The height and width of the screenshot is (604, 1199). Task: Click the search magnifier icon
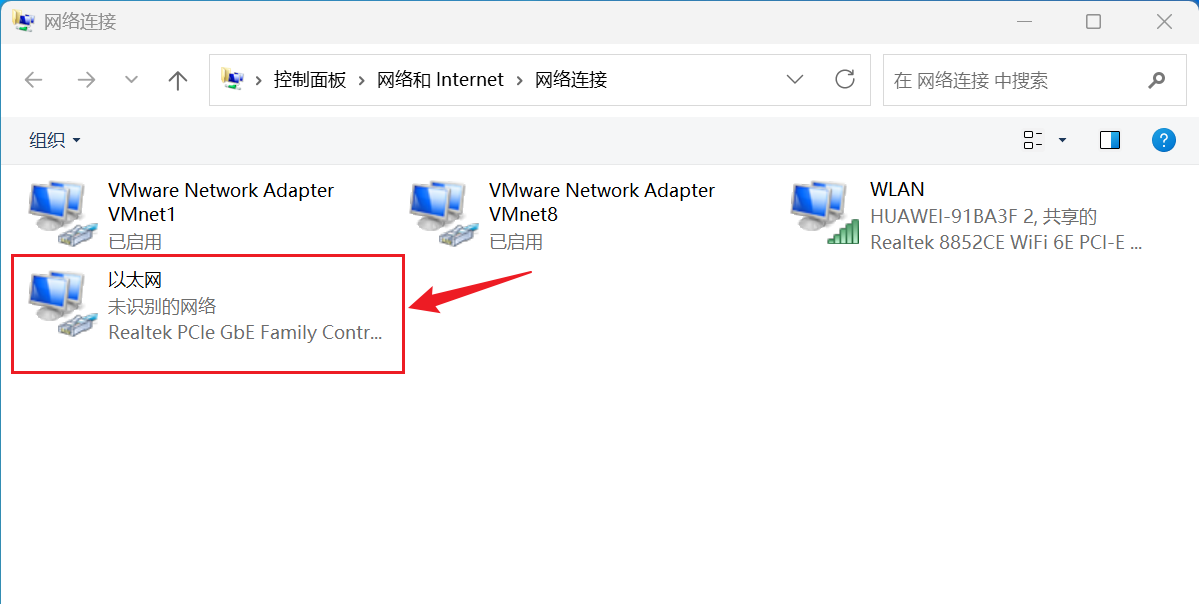pyautogui.click(x=1157, y=80)
